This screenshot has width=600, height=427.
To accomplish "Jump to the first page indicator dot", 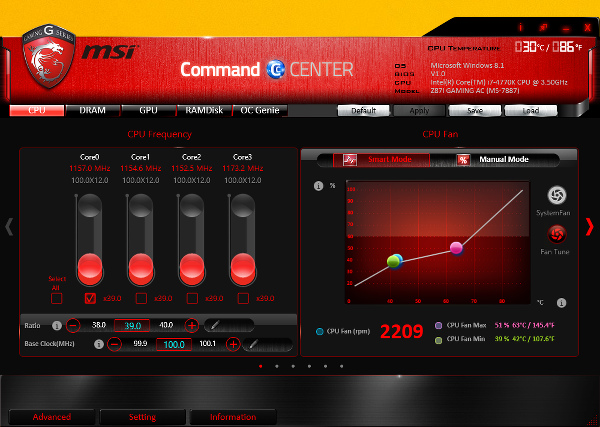I will (261, 366).
